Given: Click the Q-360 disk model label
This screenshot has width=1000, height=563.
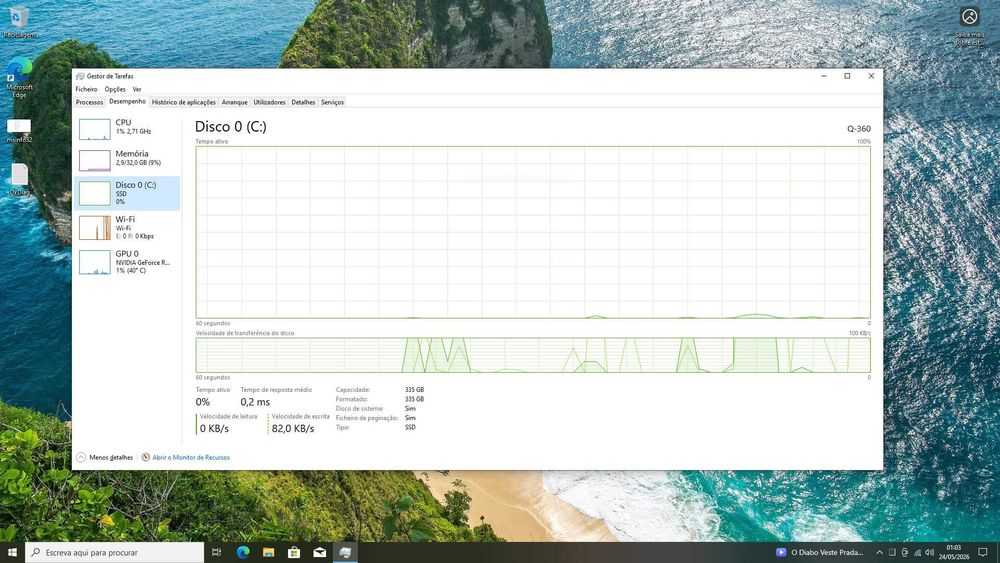Looking at the screenshot, I should coord(858,129).
